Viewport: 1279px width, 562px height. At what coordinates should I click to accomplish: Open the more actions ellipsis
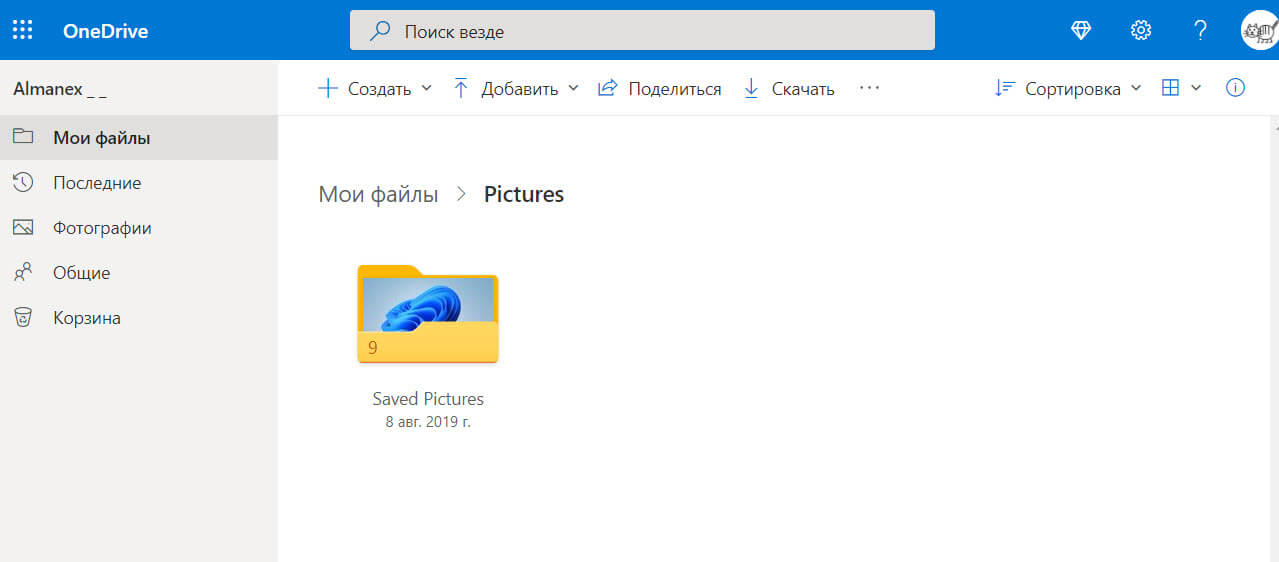(869, 88)
